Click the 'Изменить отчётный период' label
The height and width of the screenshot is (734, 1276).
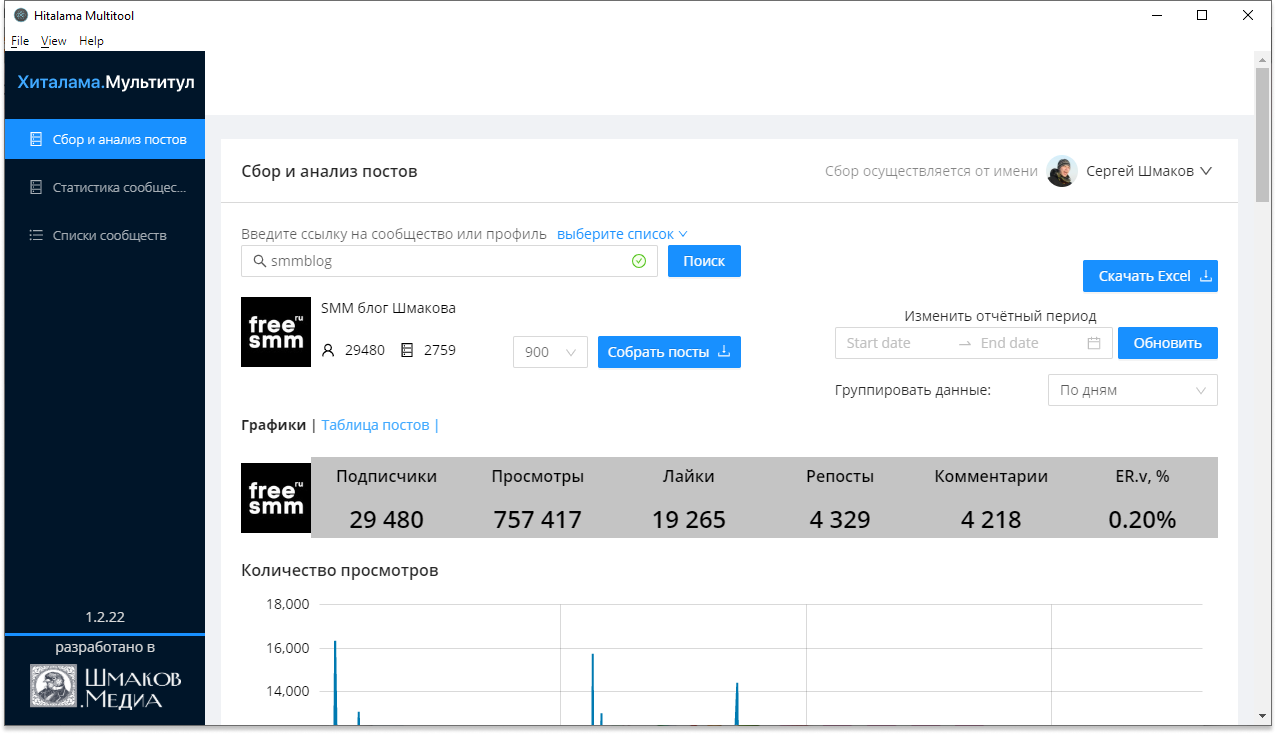pos(1000,316)
